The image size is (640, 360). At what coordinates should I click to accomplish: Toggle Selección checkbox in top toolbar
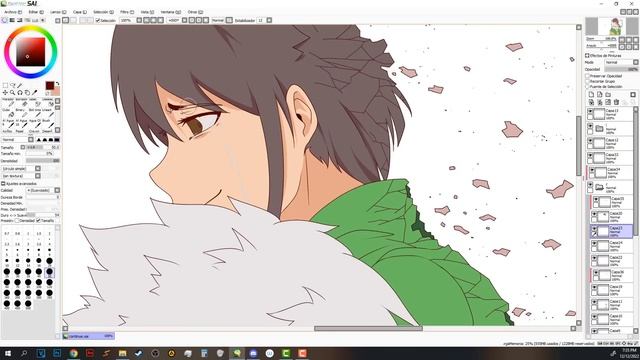[98, 20]
